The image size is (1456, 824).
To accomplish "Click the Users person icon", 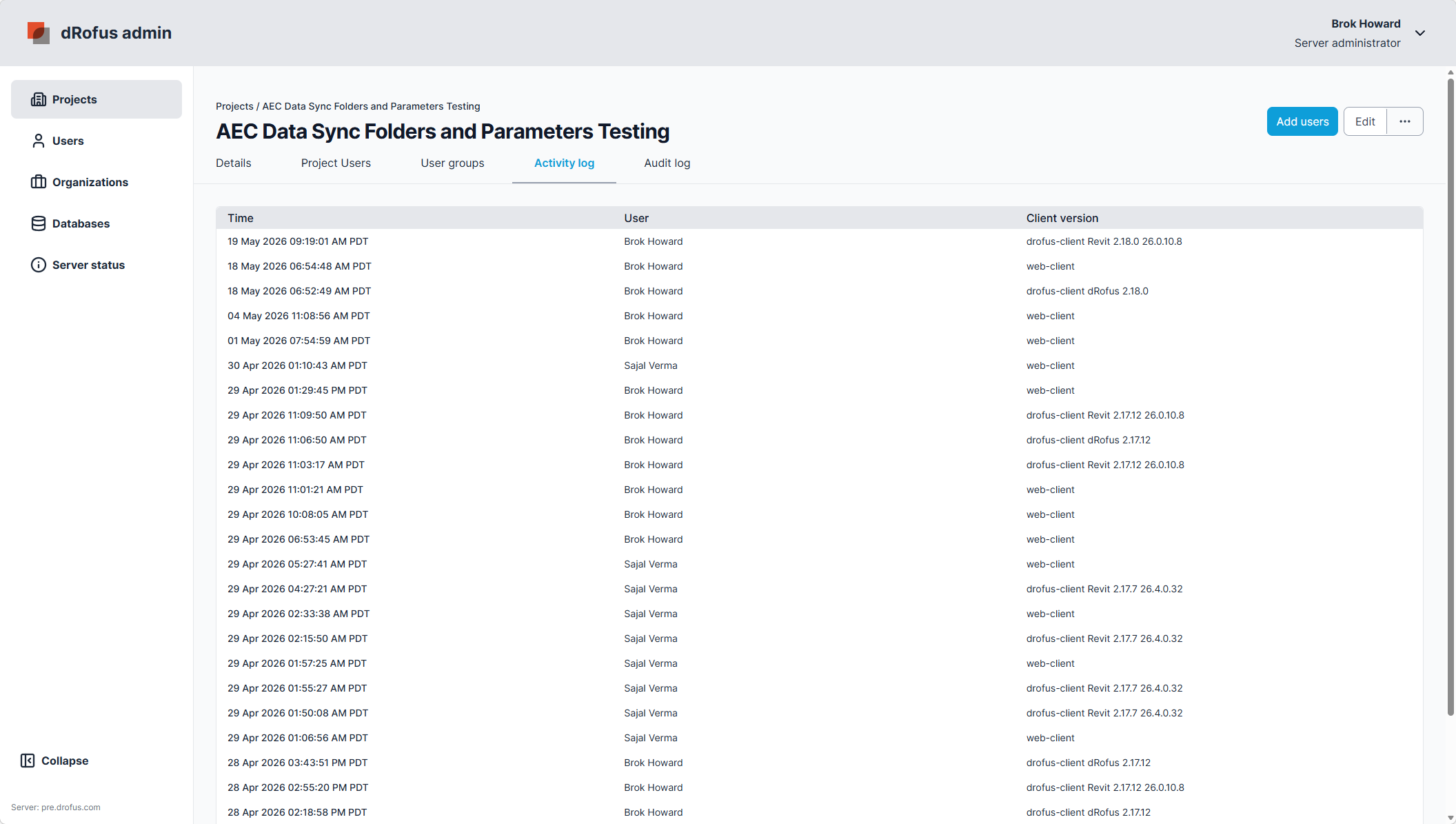I will coord(39,141).
